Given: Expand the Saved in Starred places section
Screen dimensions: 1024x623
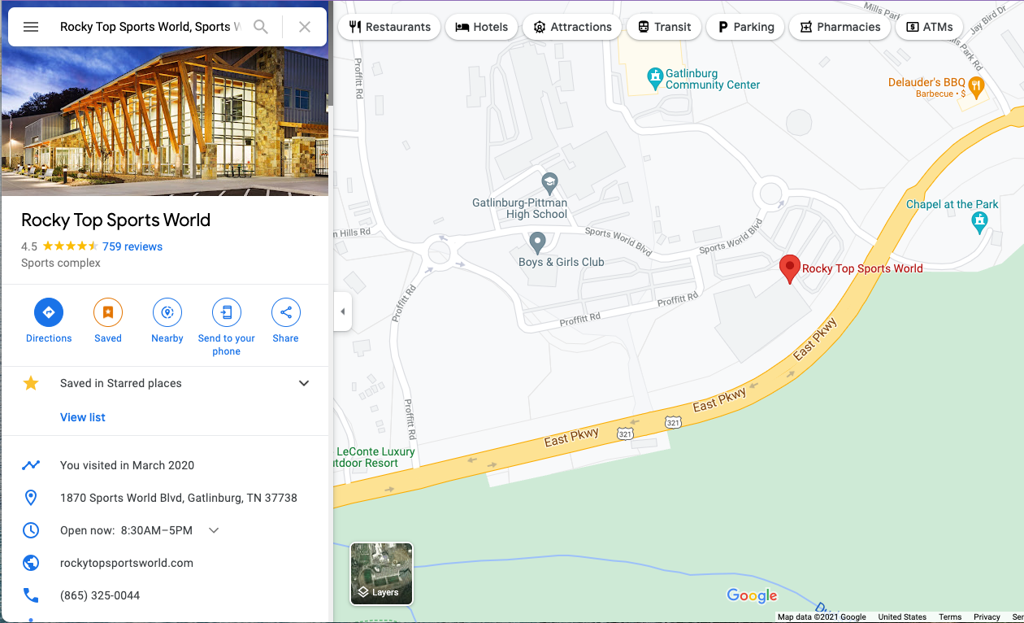Looking at the screenshot, I should (304, 383).
